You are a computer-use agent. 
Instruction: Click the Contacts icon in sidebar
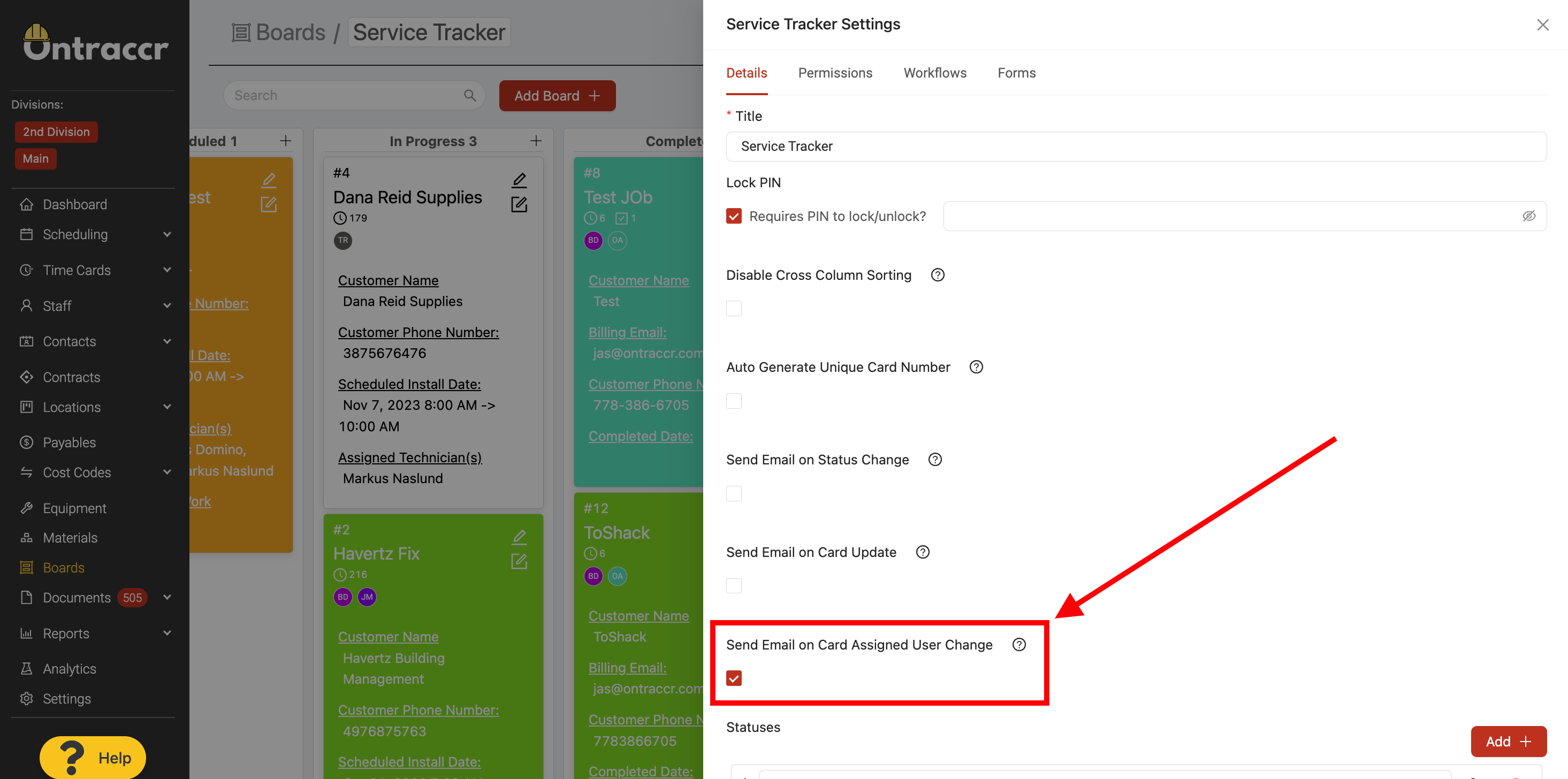pos(26,341)
